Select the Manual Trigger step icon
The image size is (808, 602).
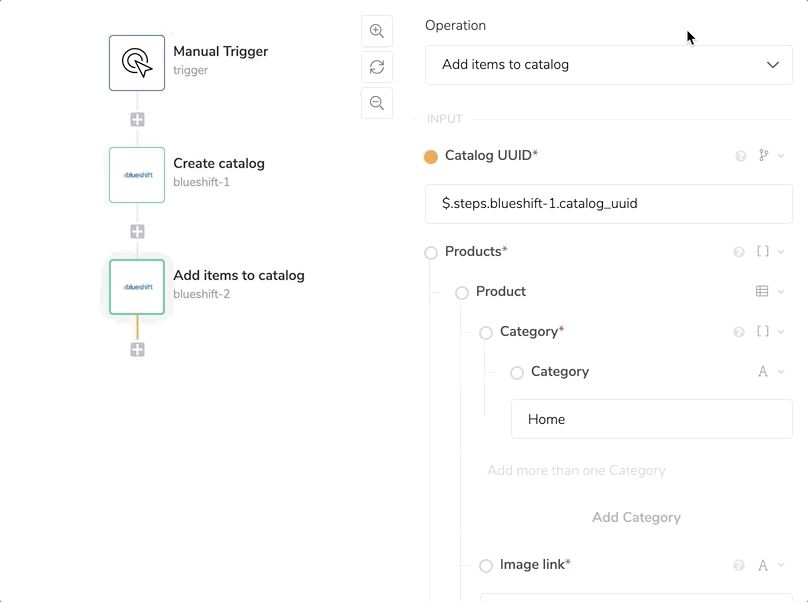pyautogui.click(x=137, y=63)
